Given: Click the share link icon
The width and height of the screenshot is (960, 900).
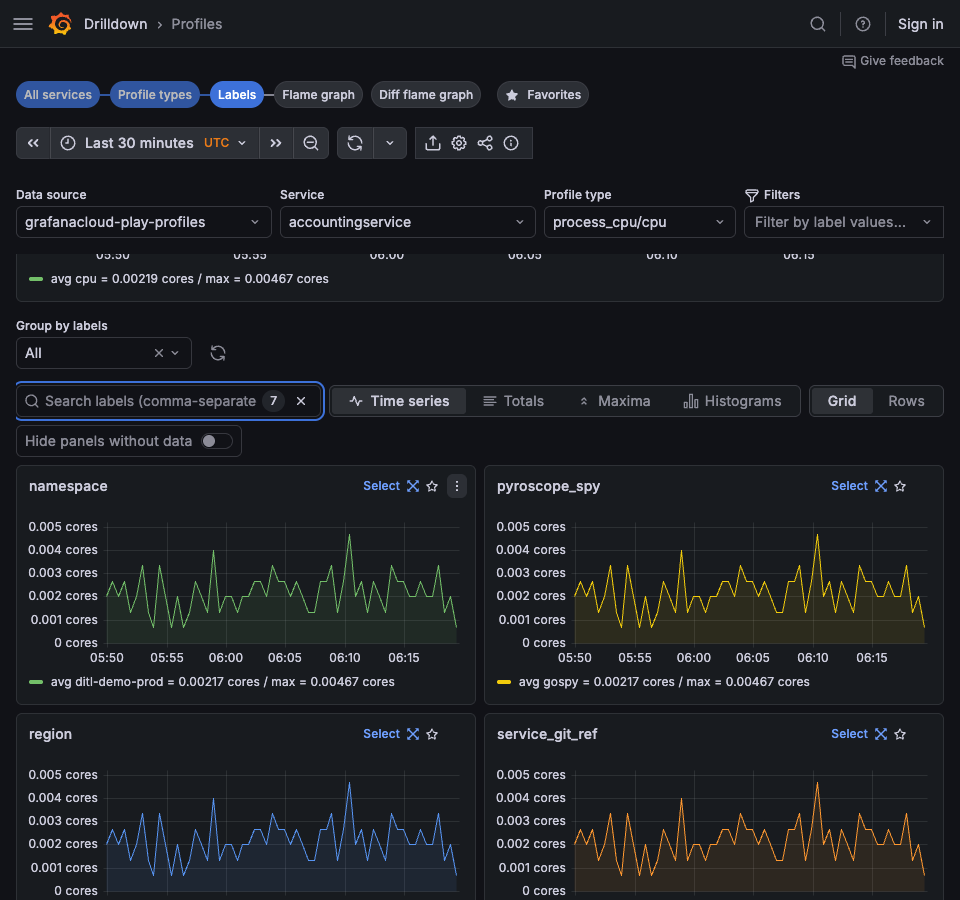Looking at the screenshot, I should [x=485, y=143].
